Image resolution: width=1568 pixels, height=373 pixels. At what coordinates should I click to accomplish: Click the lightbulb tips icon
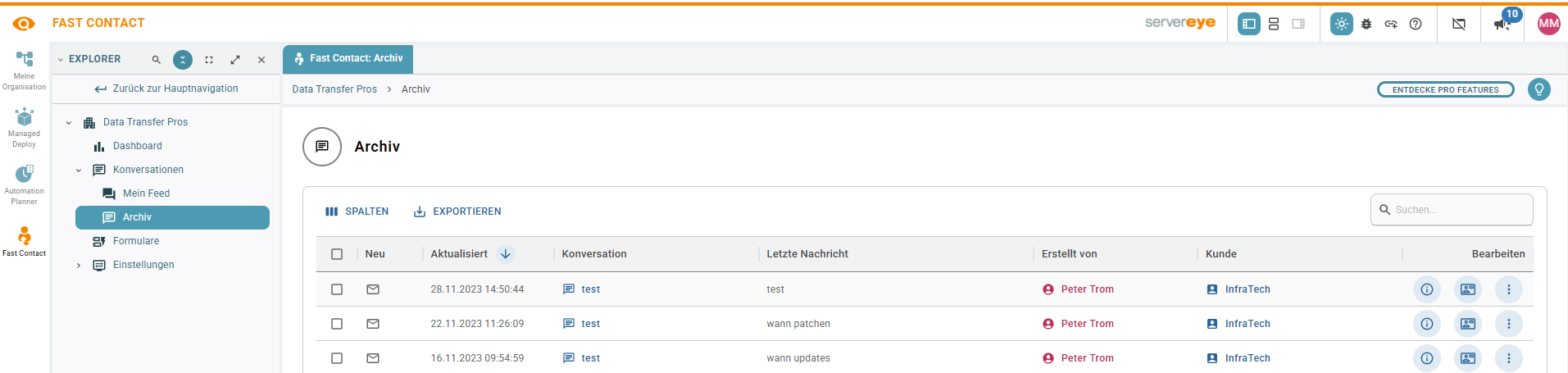[x=1539, y=89]
